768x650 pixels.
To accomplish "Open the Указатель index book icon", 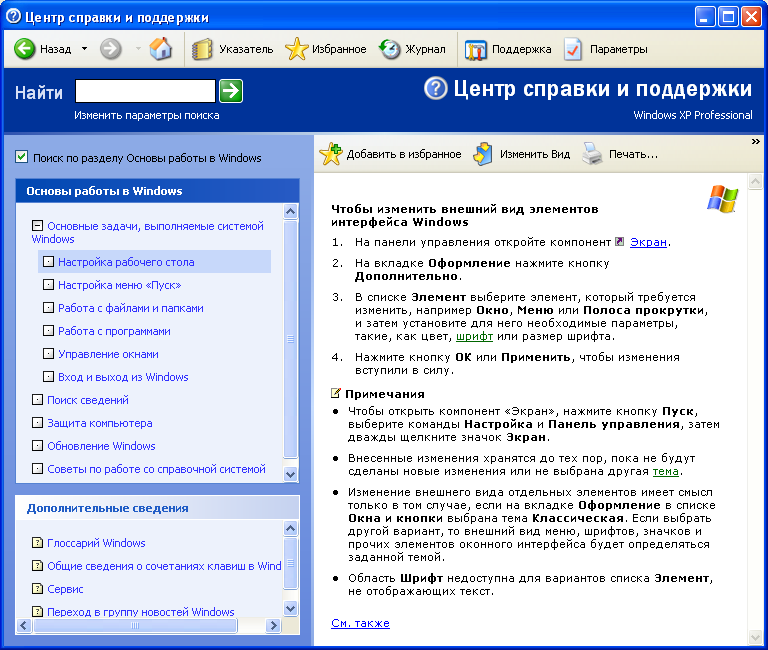I will coord(202,48).
